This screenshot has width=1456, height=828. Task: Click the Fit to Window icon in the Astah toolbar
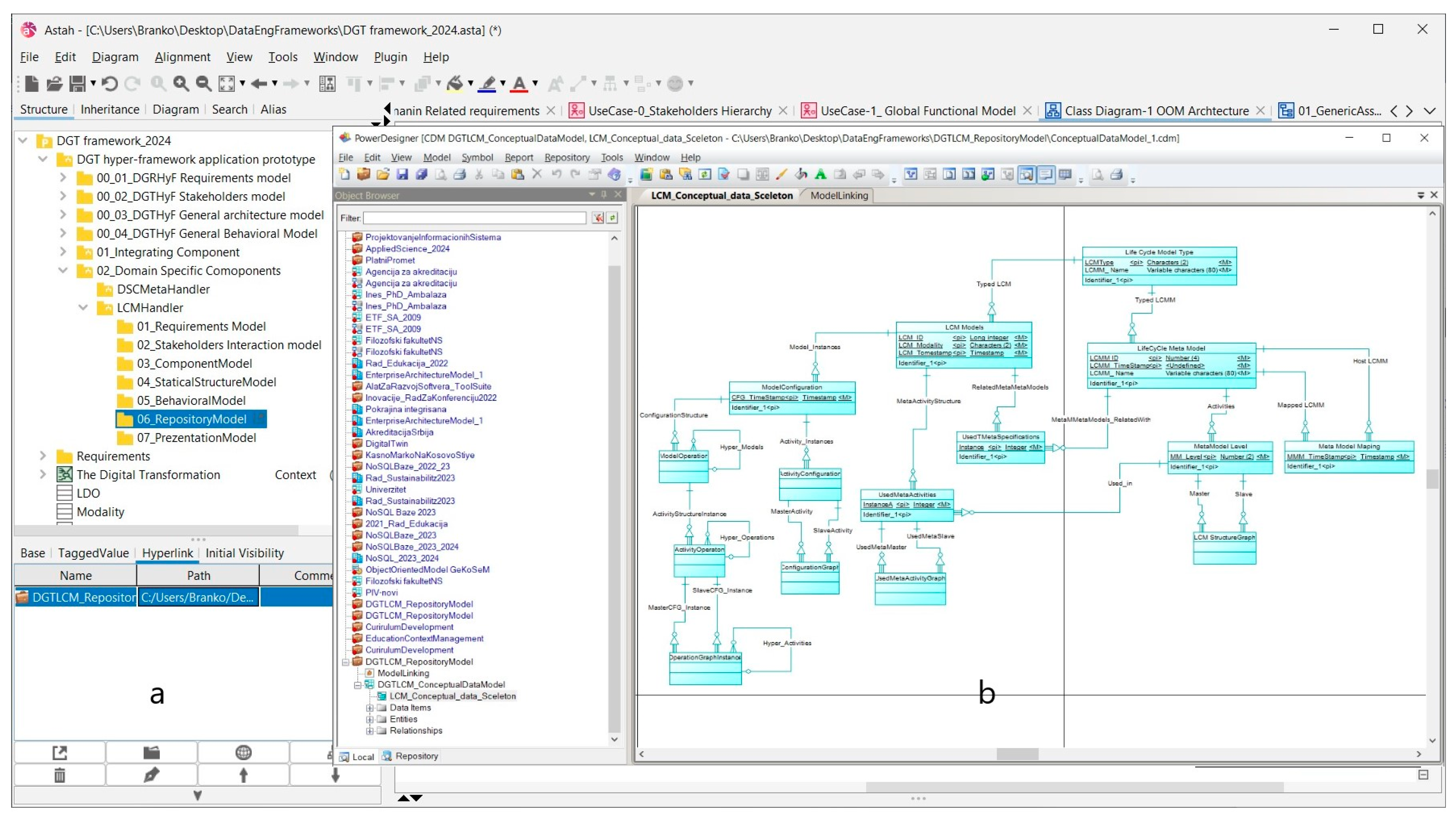[227, 84]
